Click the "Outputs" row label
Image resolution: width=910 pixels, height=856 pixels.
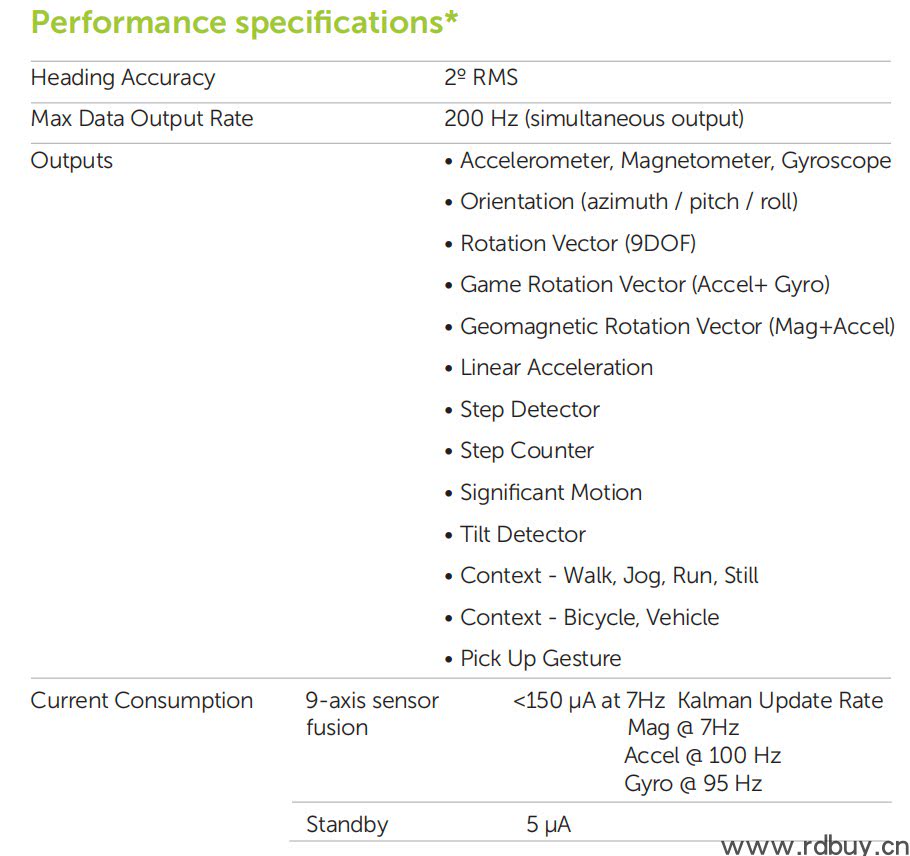(72, 161)
